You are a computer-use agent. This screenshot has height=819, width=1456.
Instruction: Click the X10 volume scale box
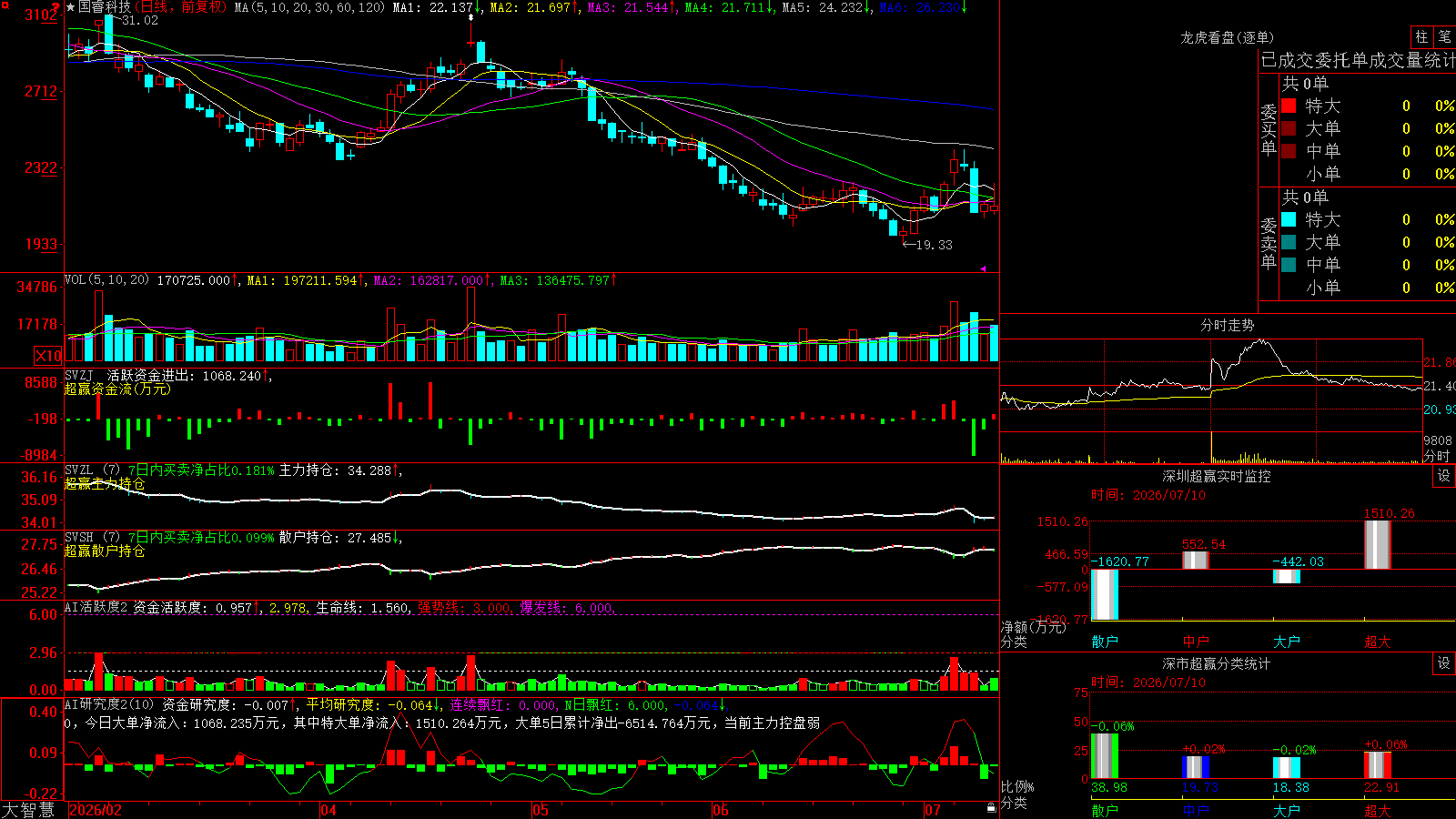pos(49,356)
